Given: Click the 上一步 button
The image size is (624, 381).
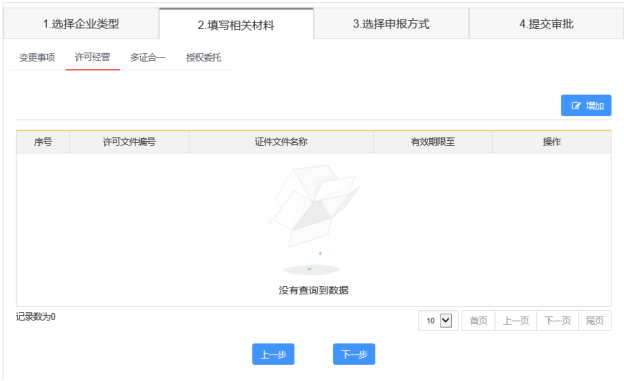Looking at the screenshot, I should point(273,354).
